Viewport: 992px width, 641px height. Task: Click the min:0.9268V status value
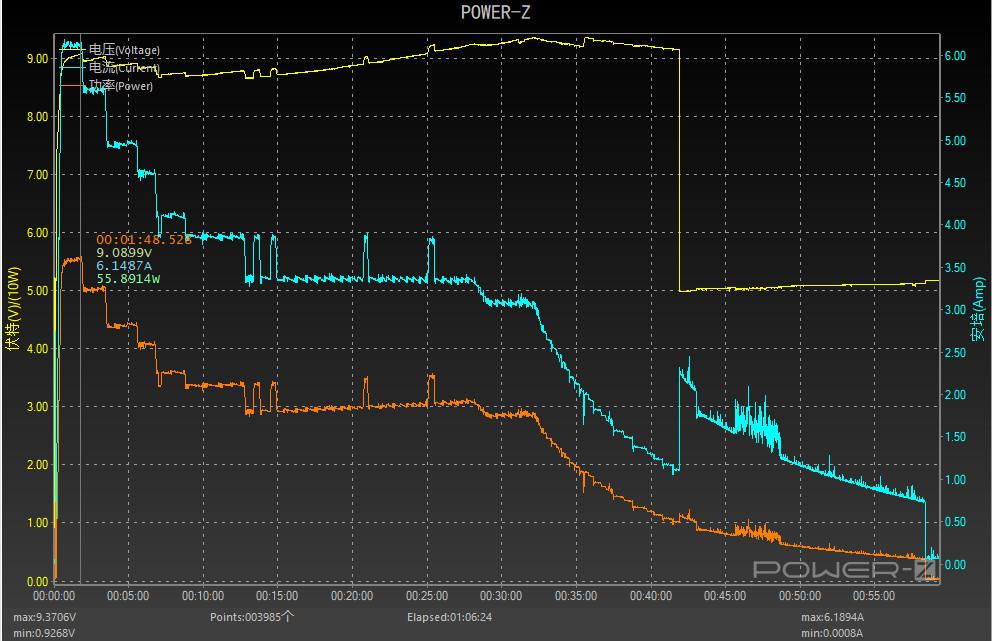[x=44, y=633]
